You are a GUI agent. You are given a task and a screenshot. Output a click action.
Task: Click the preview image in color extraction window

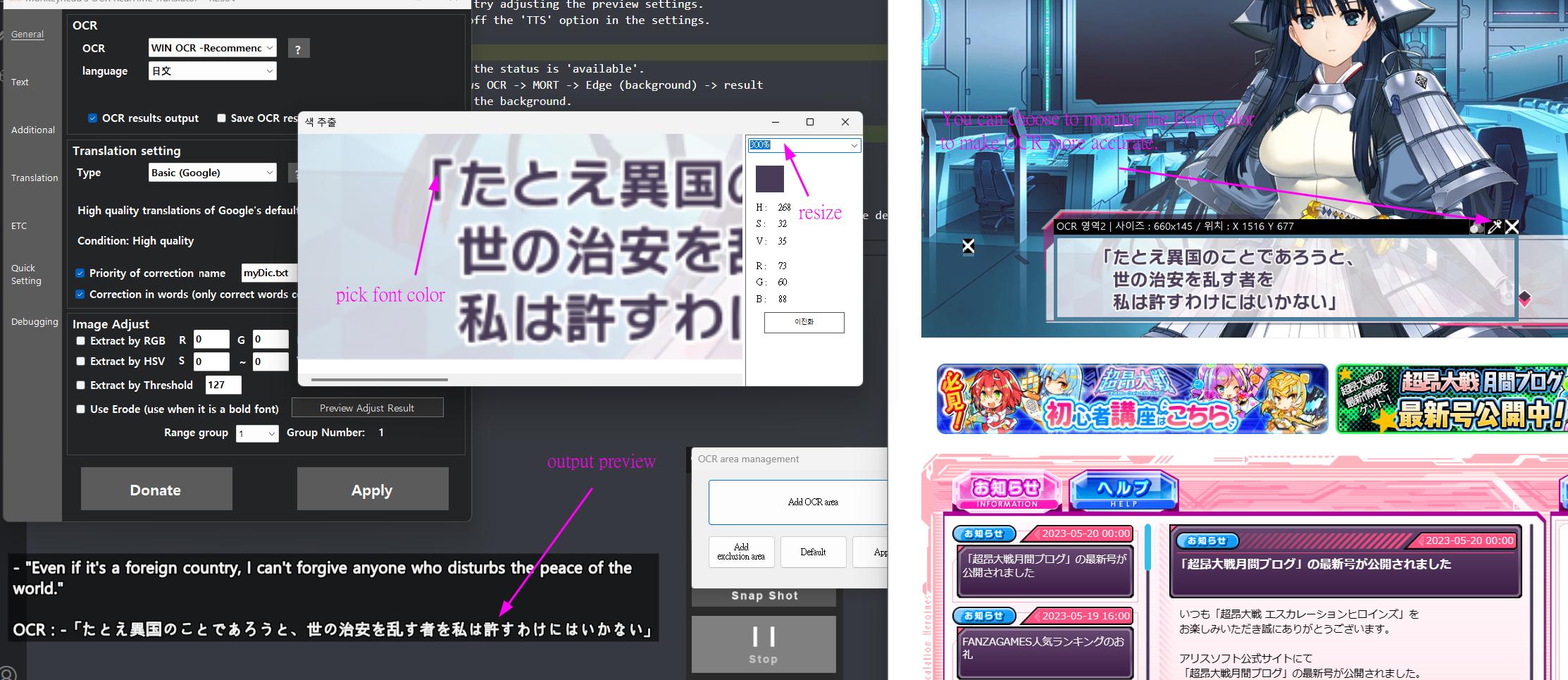pyautogui.click(x=521, y=247)
